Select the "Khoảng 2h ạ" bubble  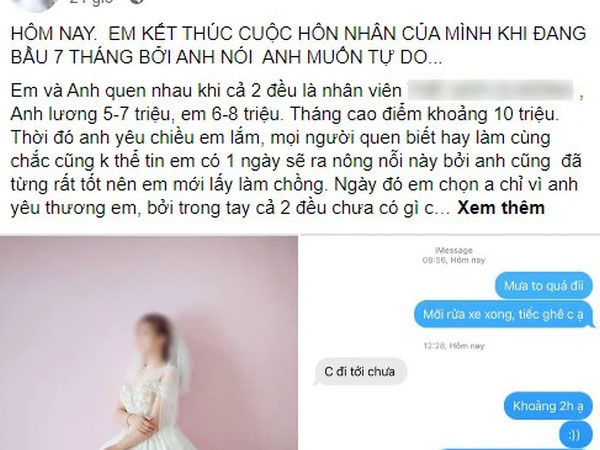point(548,406)
